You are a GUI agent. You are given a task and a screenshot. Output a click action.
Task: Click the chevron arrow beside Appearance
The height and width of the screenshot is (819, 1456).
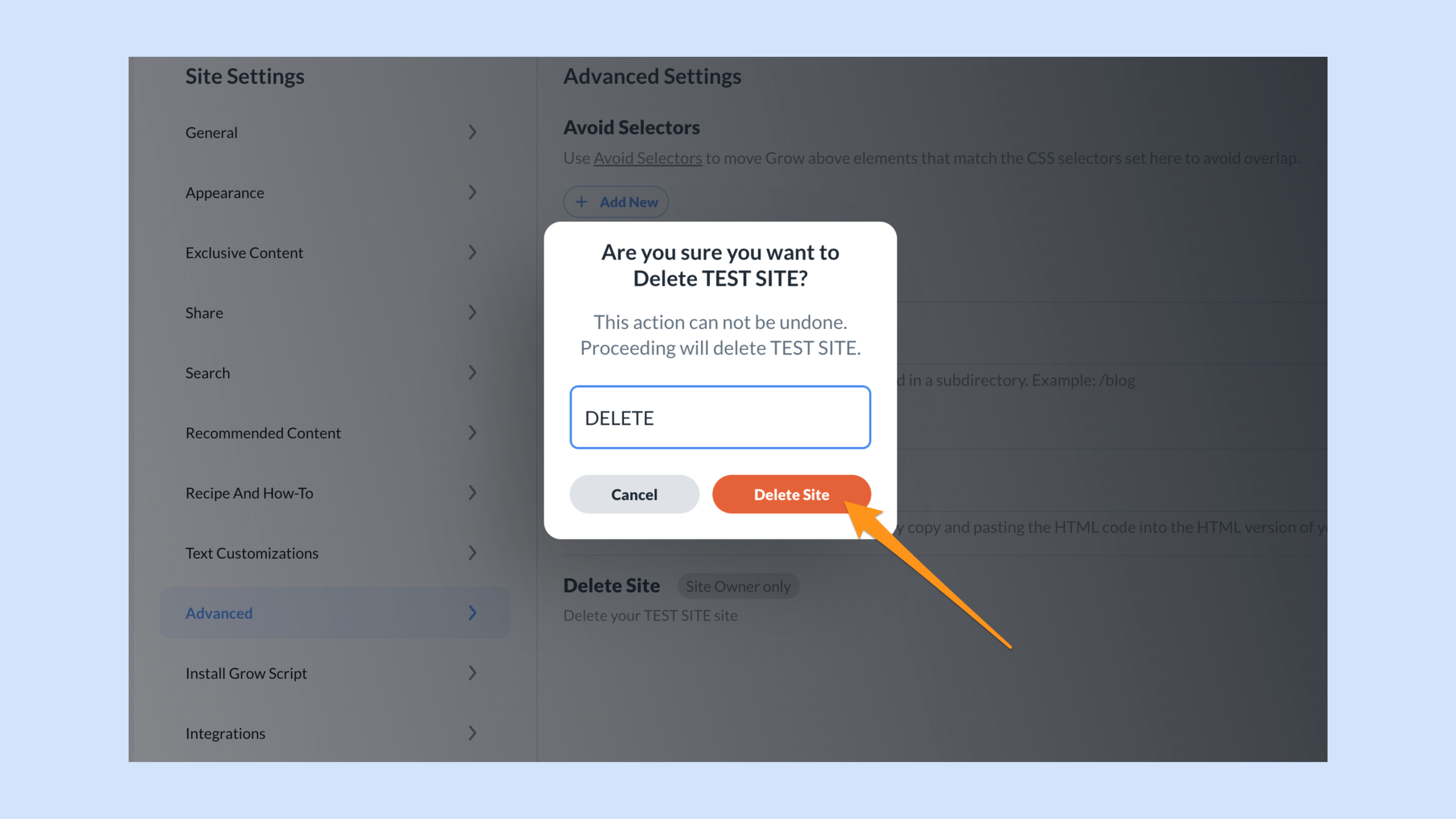(x=472, y=192)
